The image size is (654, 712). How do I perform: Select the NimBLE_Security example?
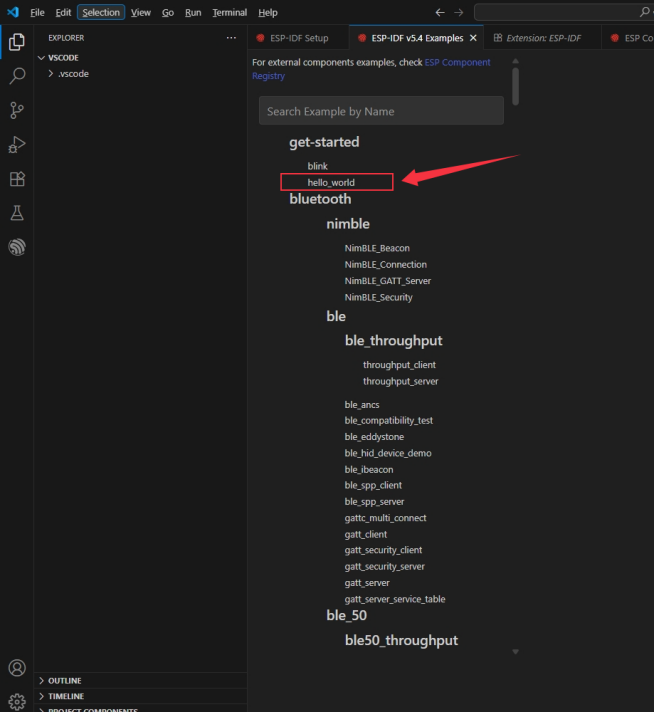tap(378, 297)
